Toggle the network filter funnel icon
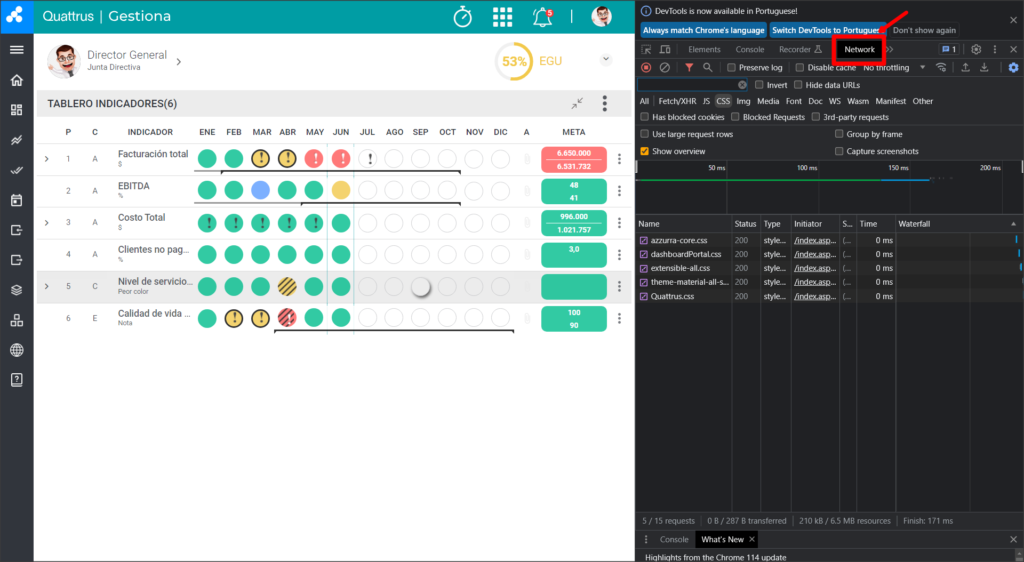This screenshot has width=1024, height=562. click(689, 67)
